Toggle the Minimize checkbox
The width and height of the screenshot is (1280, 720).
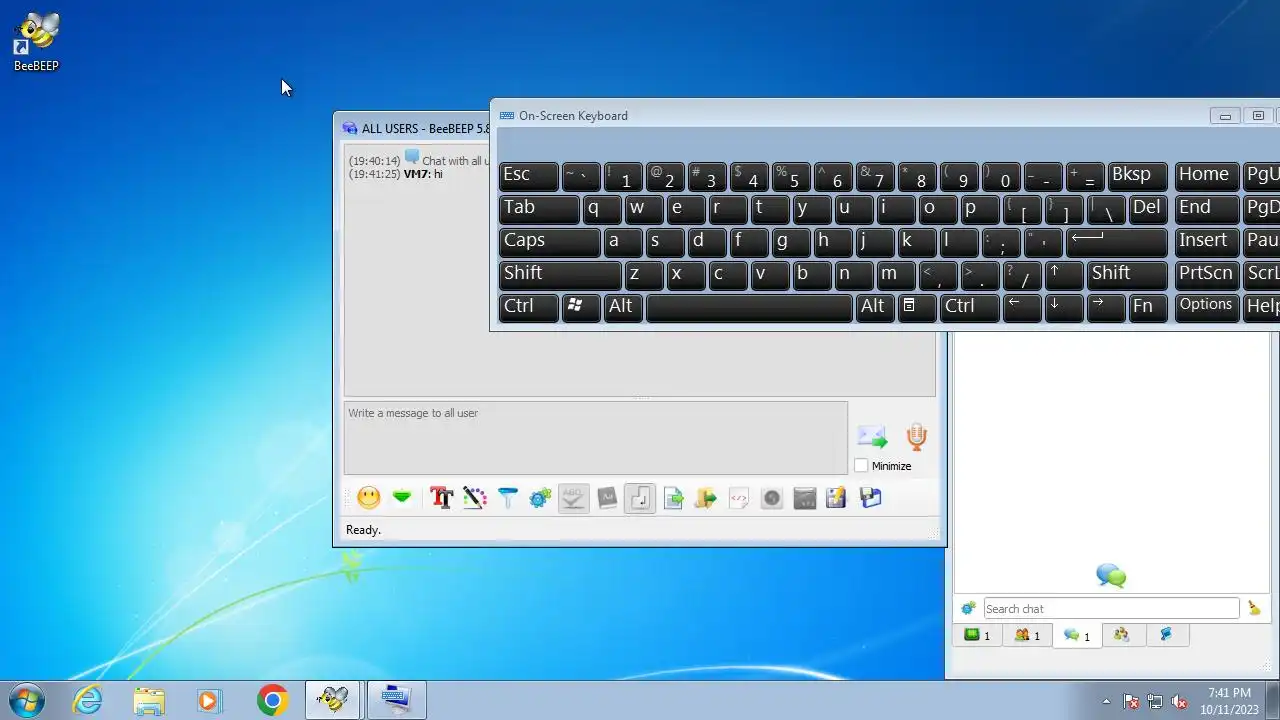[x=861, y=466]
